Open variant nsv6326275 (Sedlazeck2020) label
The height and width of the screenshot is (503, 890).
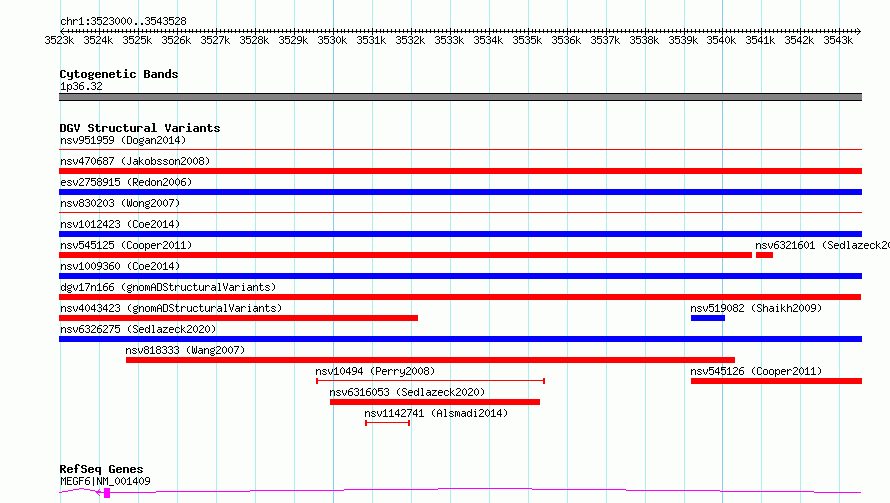138,329
